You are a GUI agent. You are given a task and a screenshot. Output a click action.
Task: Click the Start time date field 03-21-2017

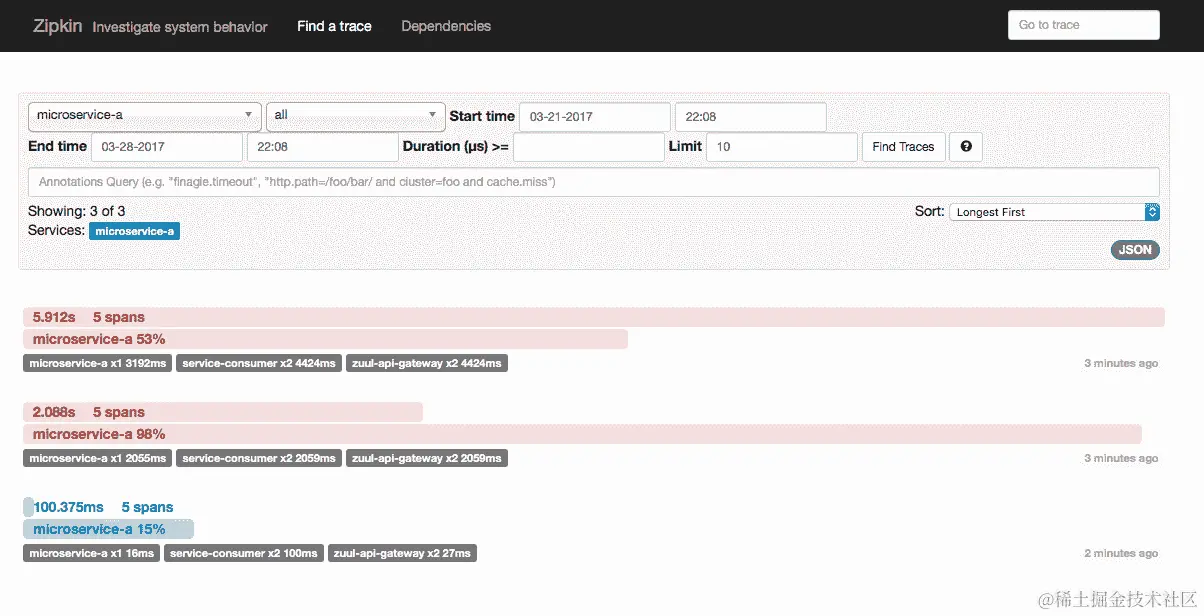pyautogui.click(x=595, y=116)
